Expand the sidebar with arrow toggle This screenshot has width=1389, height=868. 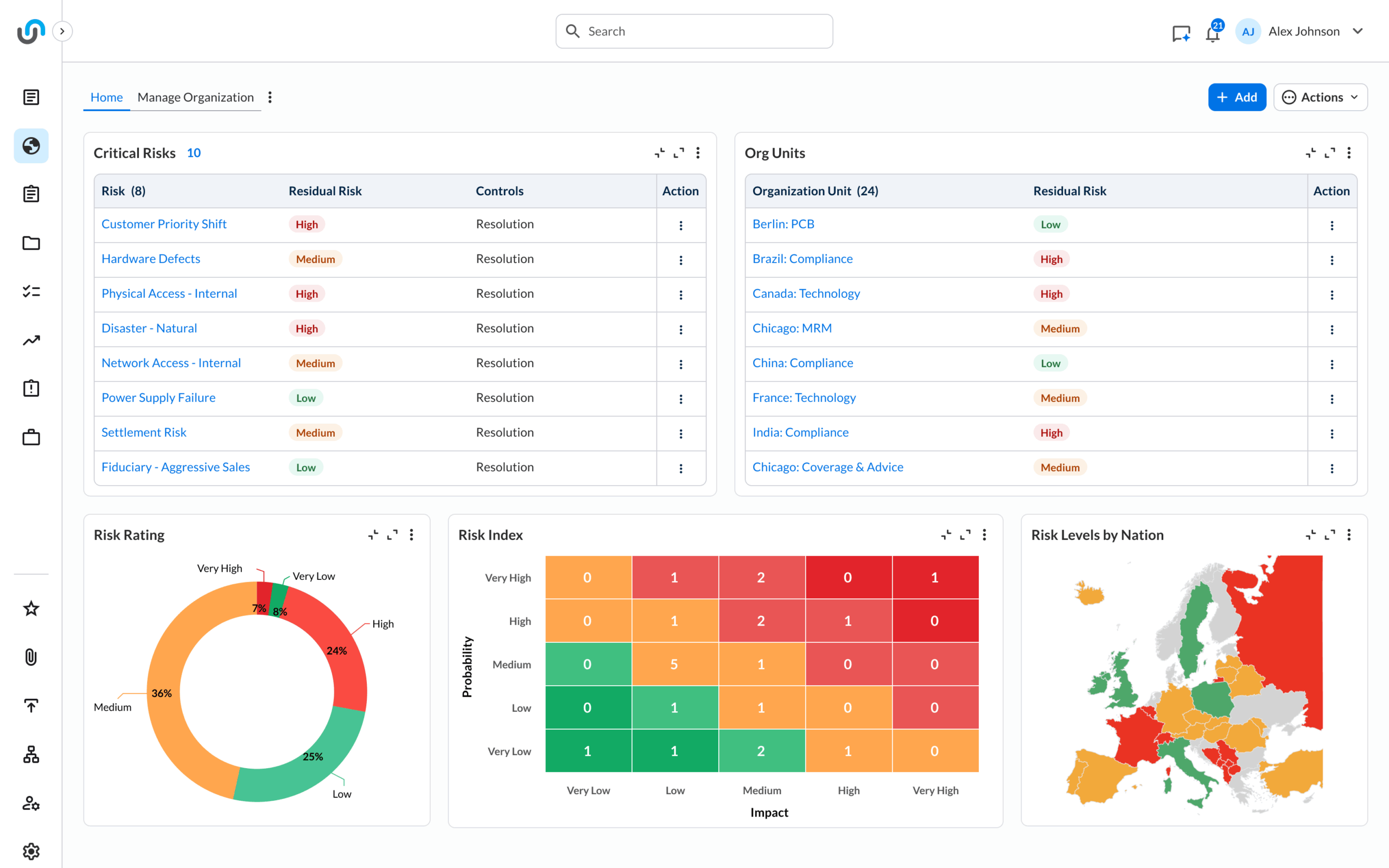click(x=62, y=31)
